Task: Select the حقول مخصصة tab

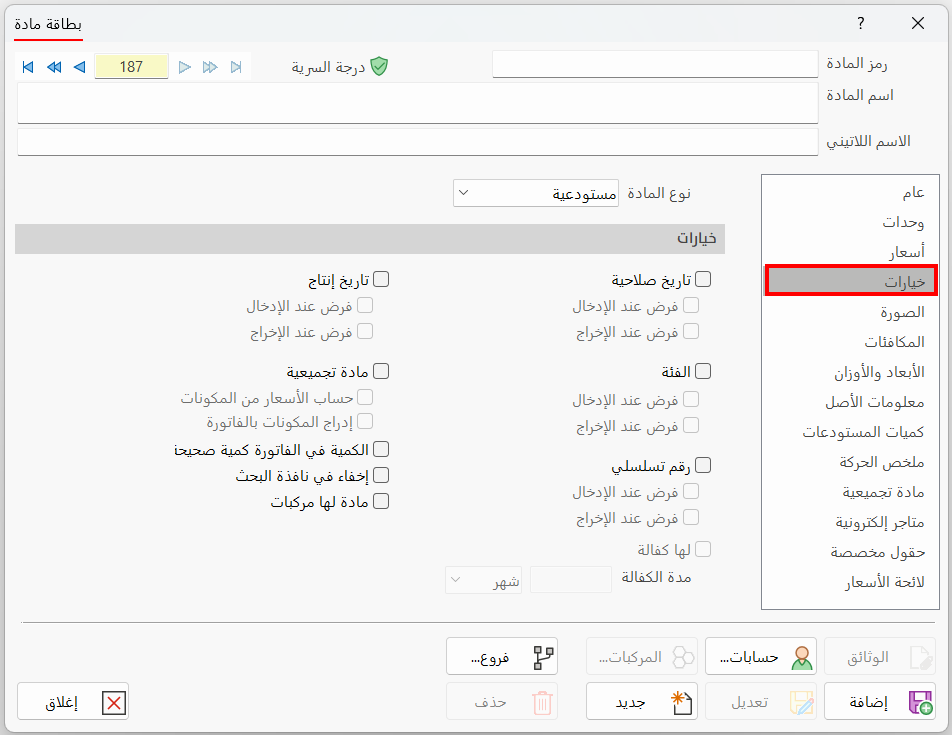Action: coord(850,552)
